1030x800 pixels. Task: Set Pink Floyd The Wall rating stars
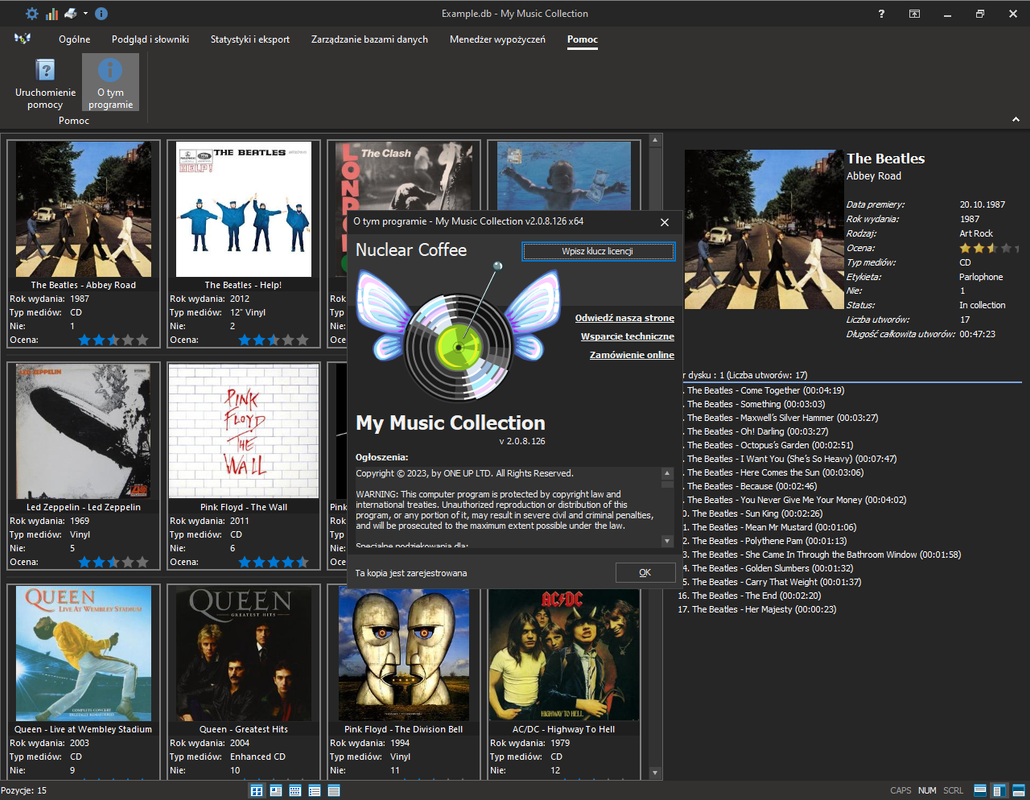click(x=273, y=562)
